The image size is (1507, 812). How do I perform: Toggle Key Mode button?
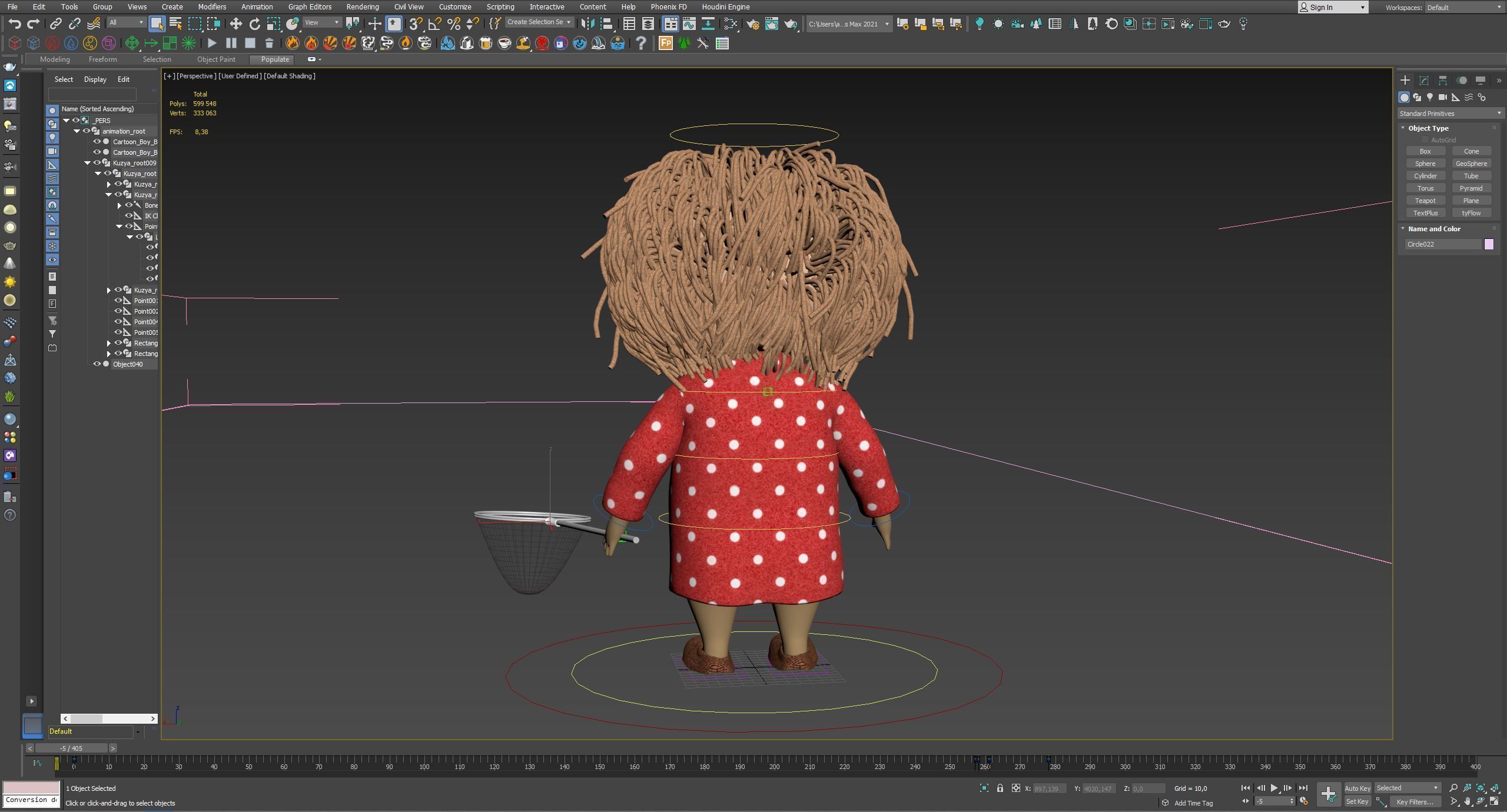point(1245,801)
